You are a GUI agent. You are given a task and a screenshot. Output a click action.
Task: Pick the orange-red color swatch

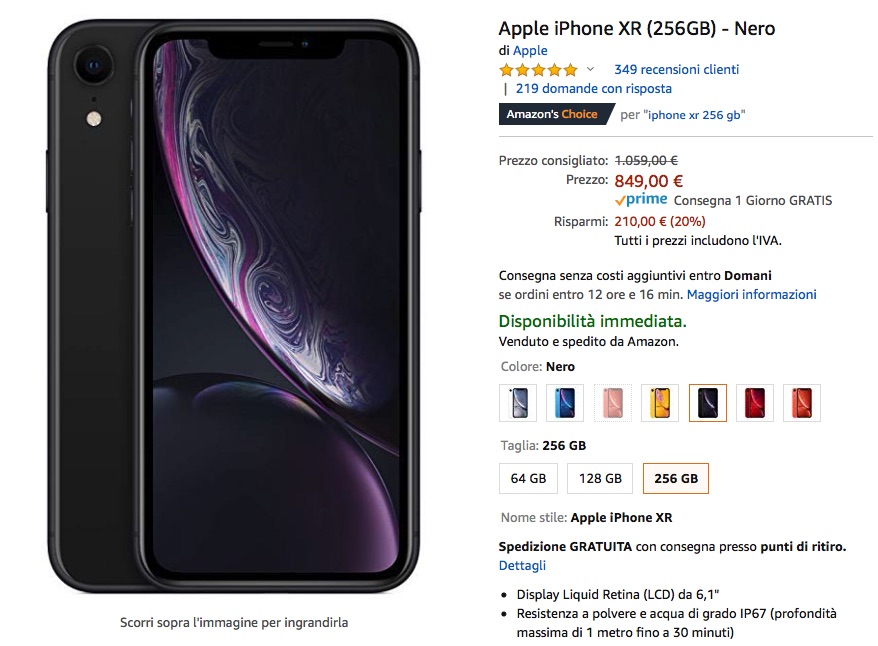coord(802,402)
